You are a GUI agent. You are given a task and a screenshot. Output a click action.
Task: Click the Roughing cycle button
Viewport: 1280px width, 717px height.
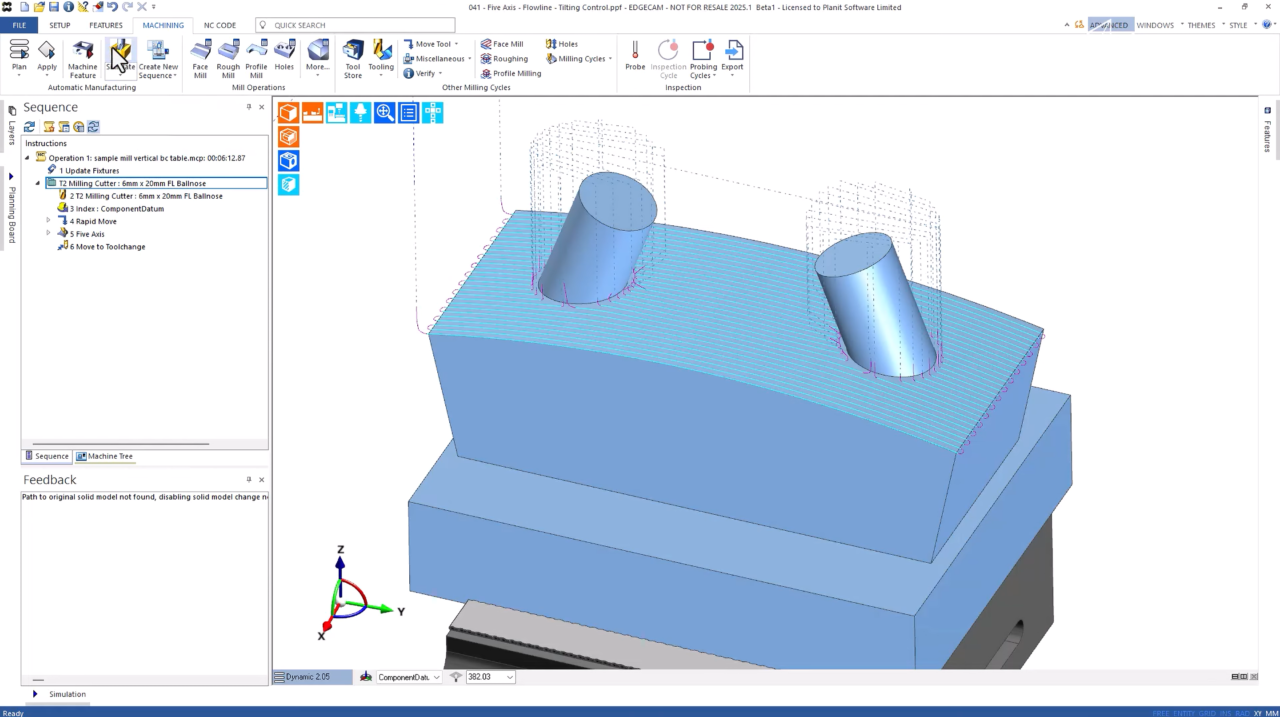pos(504,58)
